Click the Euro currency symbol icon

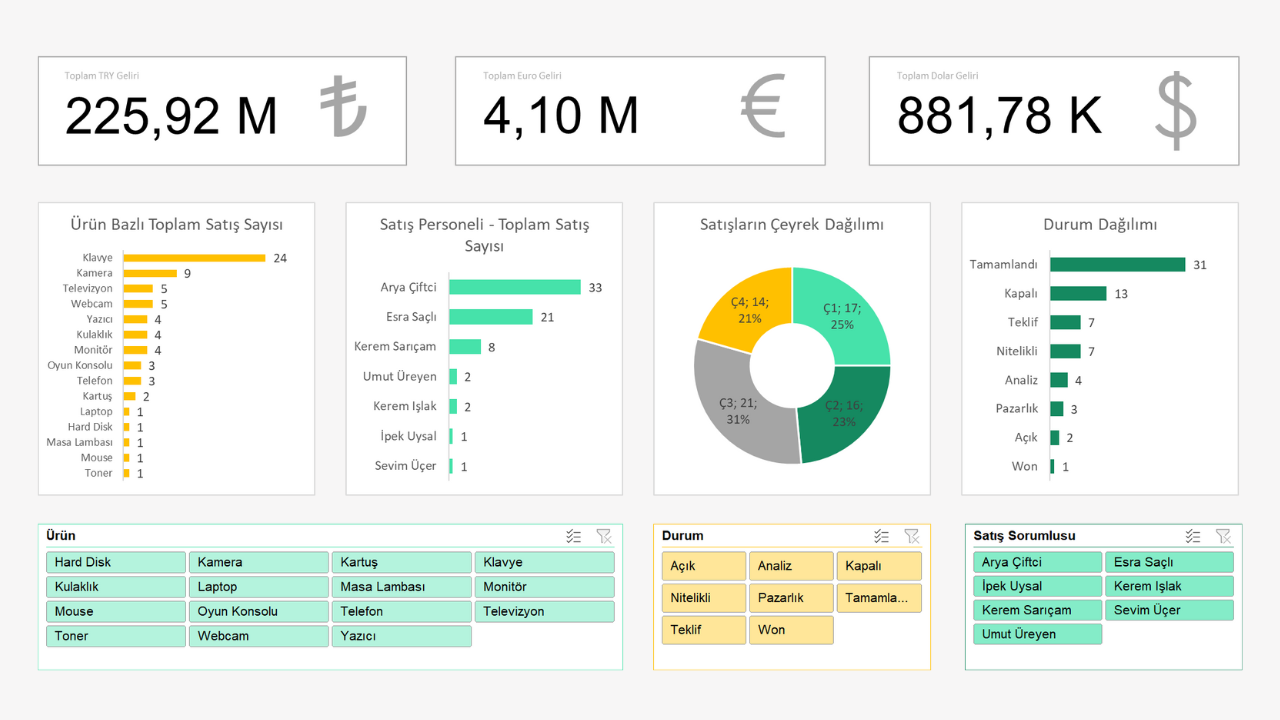click(763, 106)
